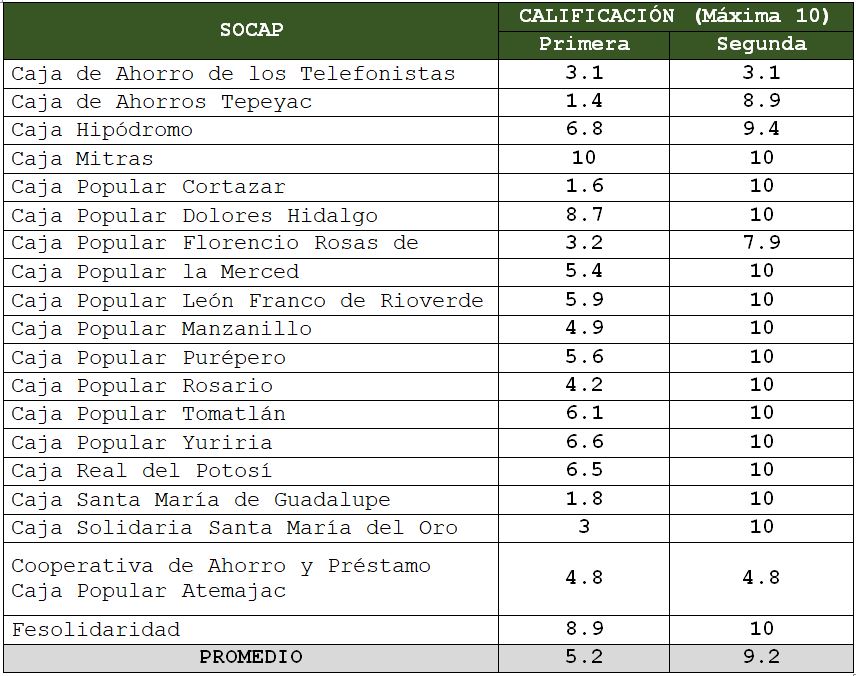Select the Caja de Ahorro de los Telefonistas cell

(x=233, y=73)
